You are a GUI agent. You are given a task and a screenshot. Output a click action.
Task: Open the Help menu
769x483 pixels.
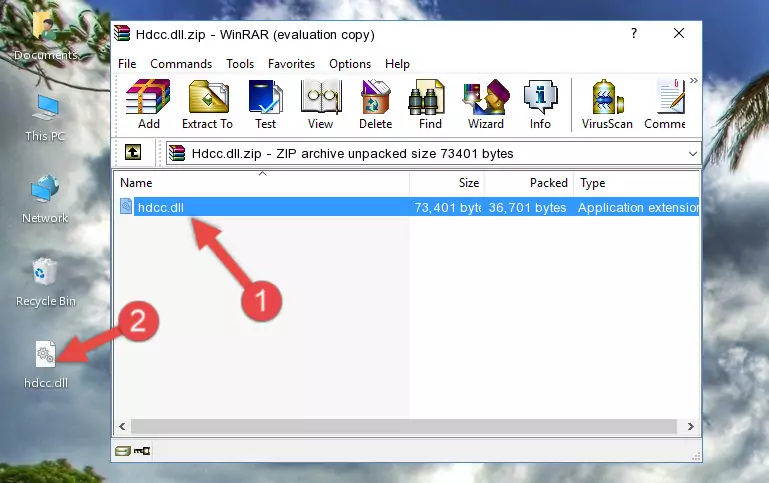397,64
